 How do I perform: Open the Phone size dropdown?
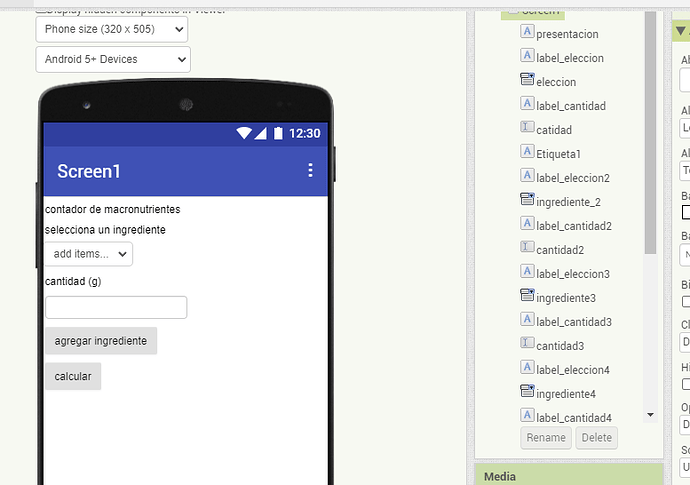point(112,29)
